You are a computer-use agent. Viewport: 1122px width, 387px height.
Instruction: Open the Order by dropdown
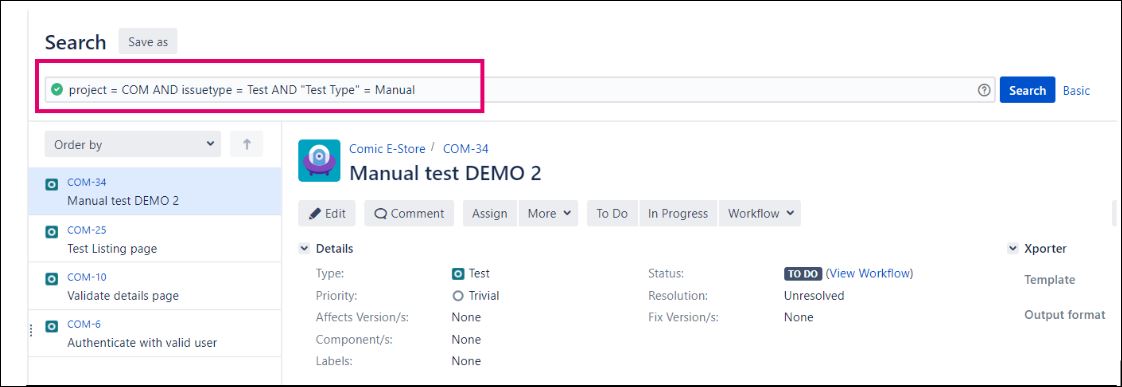[132, 144]
